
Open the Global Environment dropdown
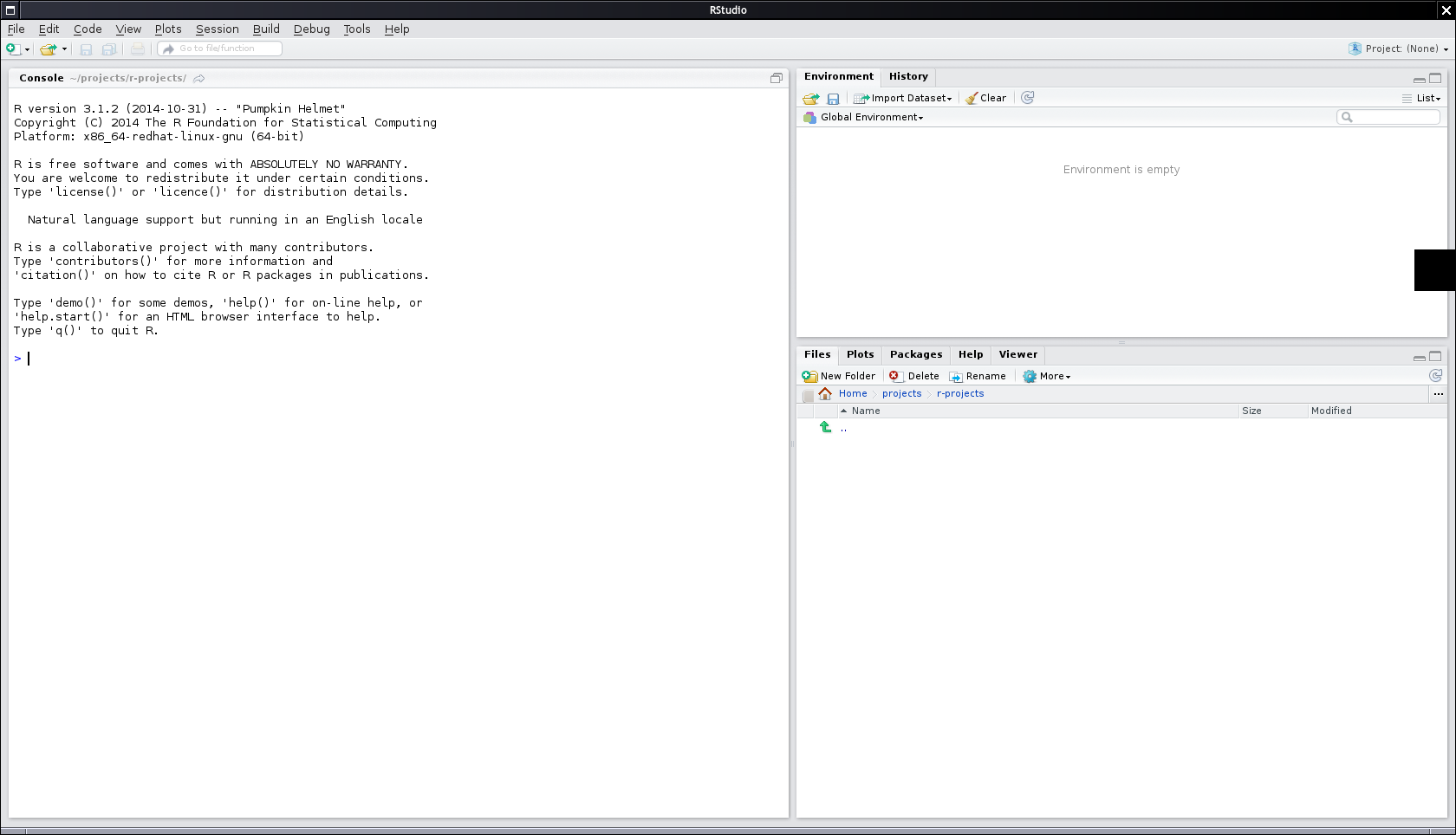863,118
